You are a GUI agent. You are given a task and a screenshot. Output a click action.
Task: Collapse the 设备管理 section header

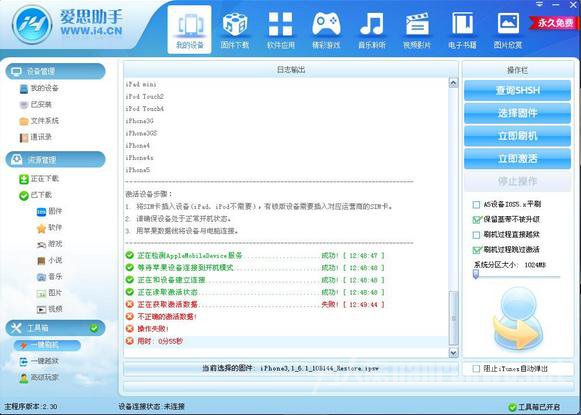[56, 71]
